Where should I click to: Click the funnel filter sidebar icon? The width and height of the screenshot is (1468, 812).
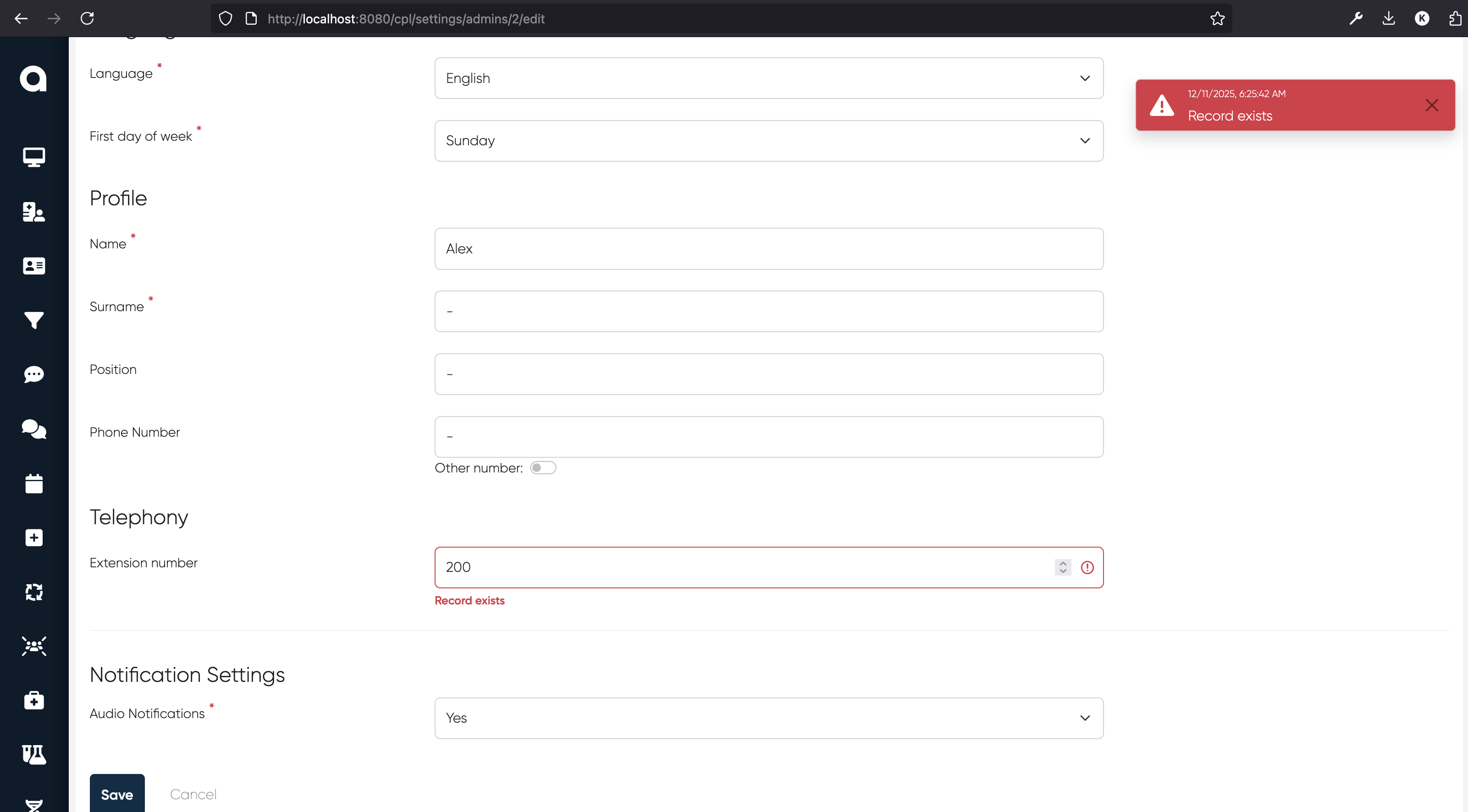pyautogui.click(x=33, y=320)
